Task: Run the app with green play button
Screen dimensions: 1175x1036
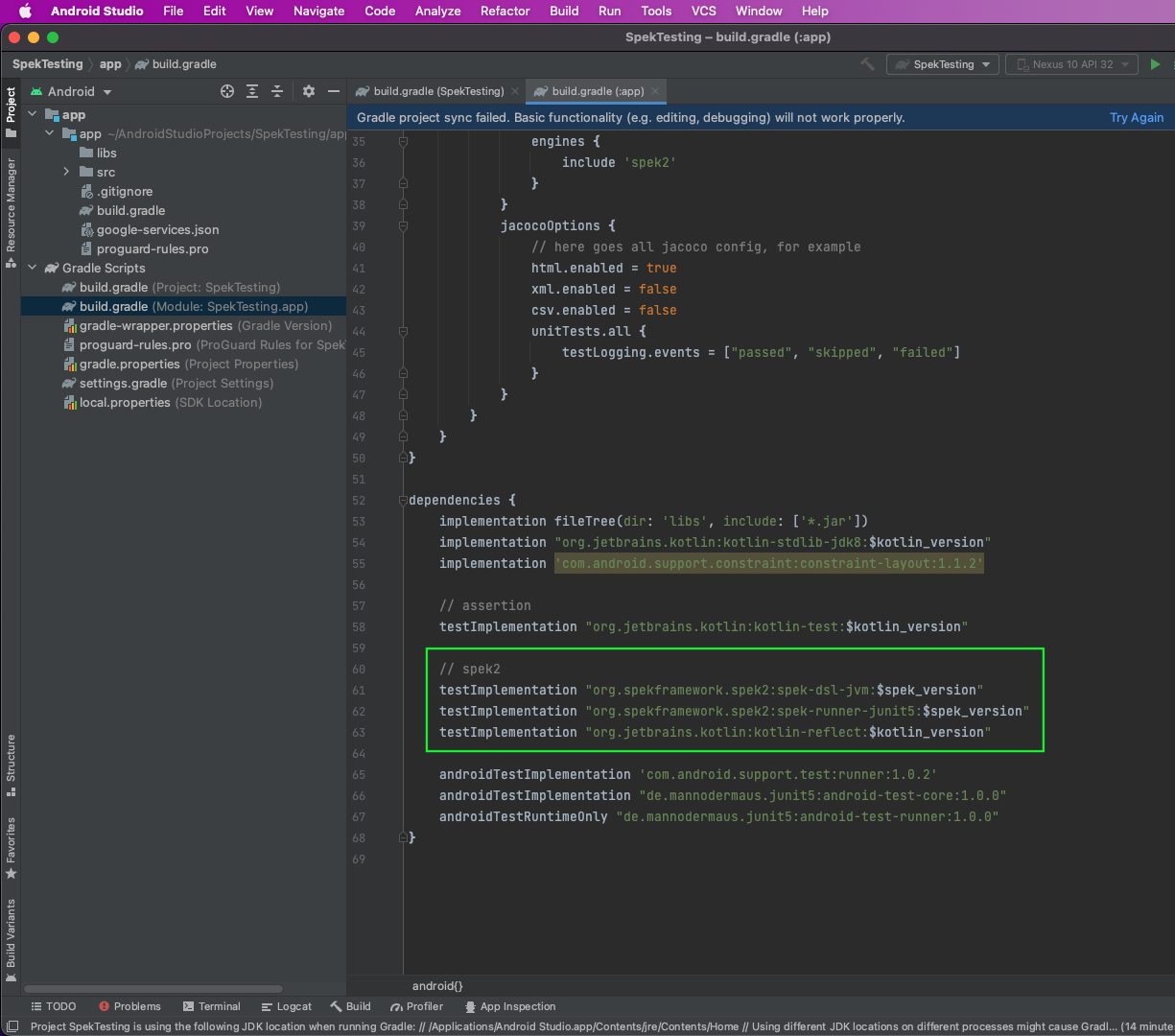Action: [1155, 64]
